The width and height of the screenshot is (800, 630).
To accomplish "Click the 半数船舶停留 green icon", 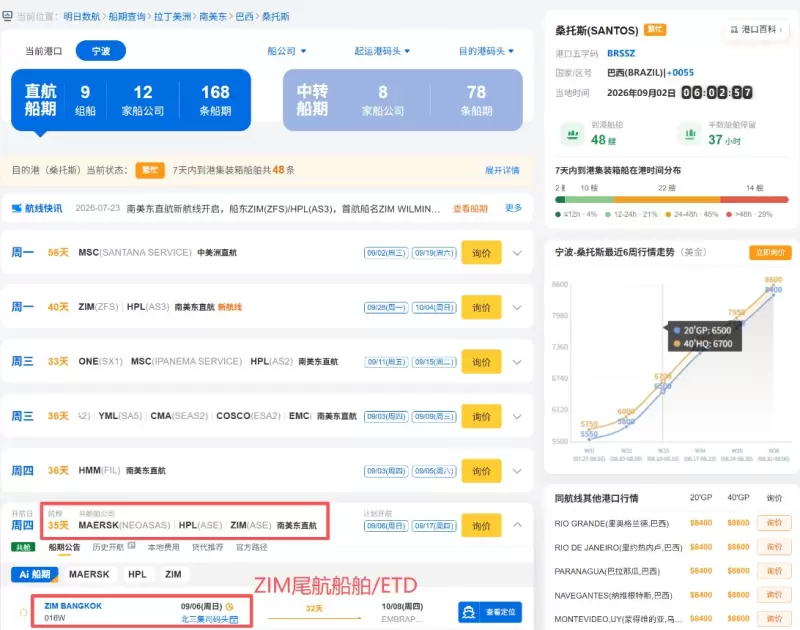I will click(x=690, y=135).
